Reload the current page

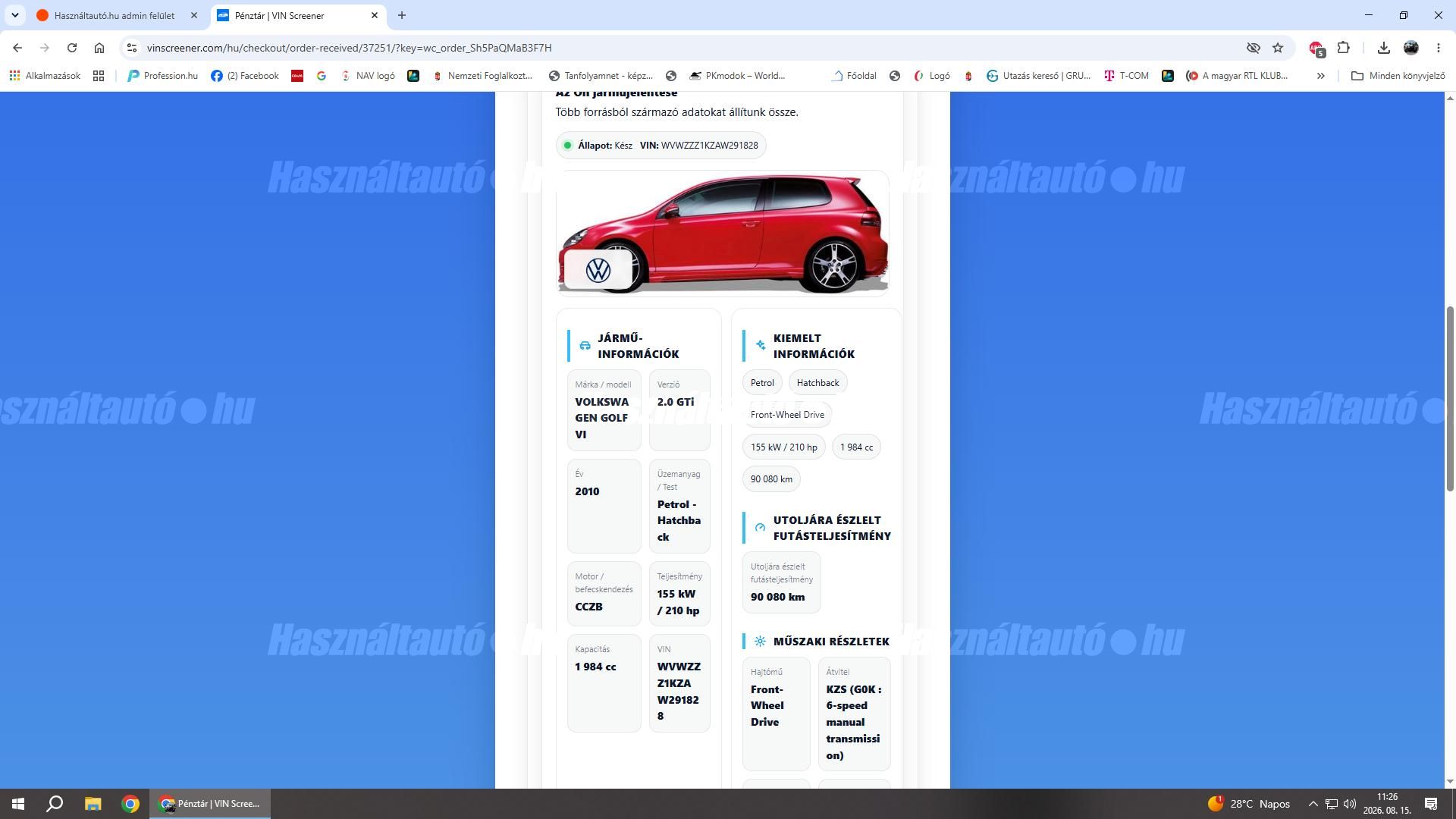[72, 48]
